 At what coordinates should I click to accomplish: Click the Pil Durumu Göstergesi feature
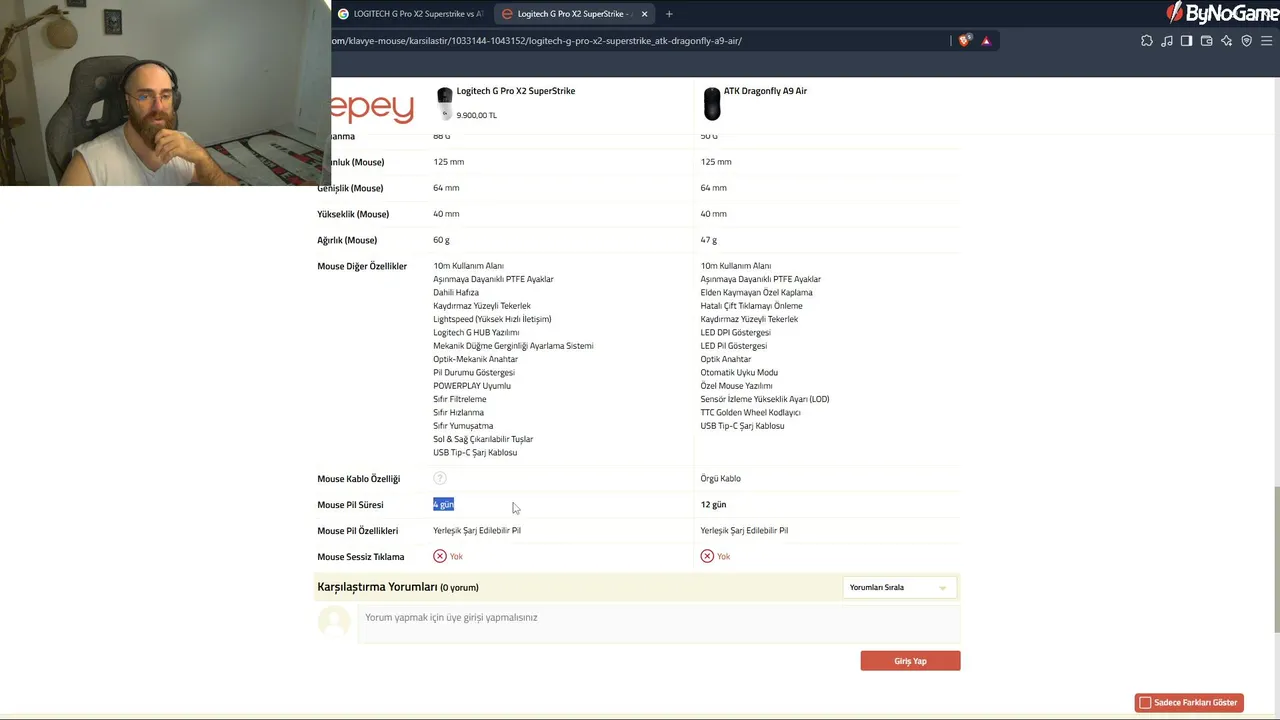(x=474, y=372)
